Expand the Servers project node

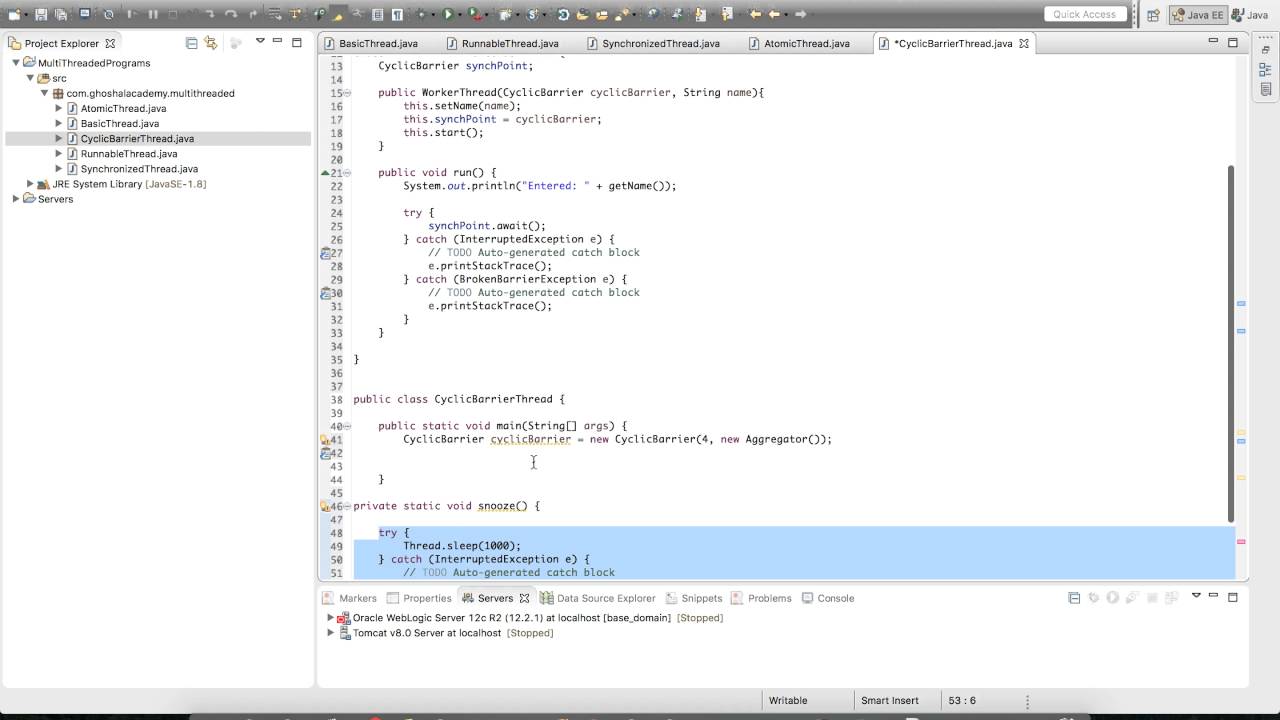[x=16, y=199]
